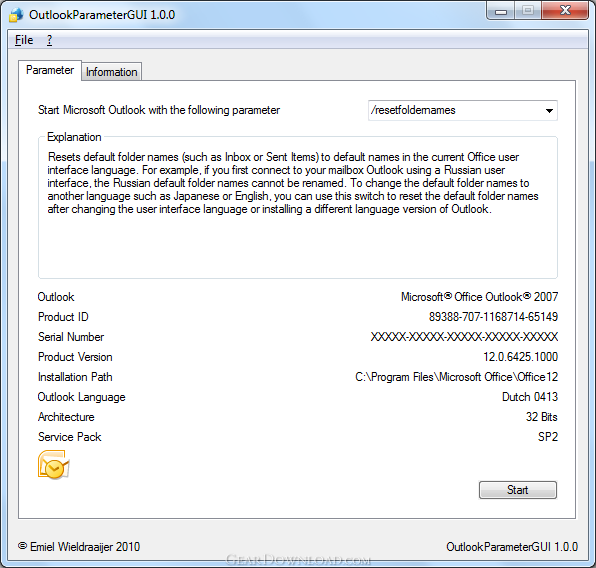Click the Product Version label

pyautogui.click(x=75, y=357)
